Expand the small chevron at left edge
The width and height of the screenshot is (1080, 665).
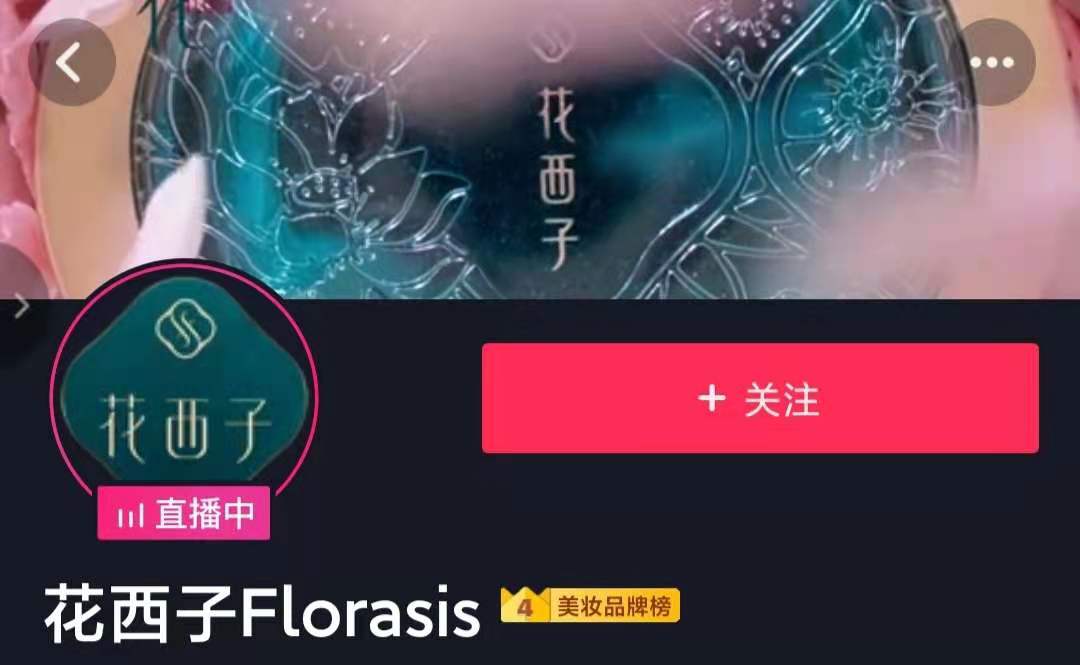coord(21,306)
